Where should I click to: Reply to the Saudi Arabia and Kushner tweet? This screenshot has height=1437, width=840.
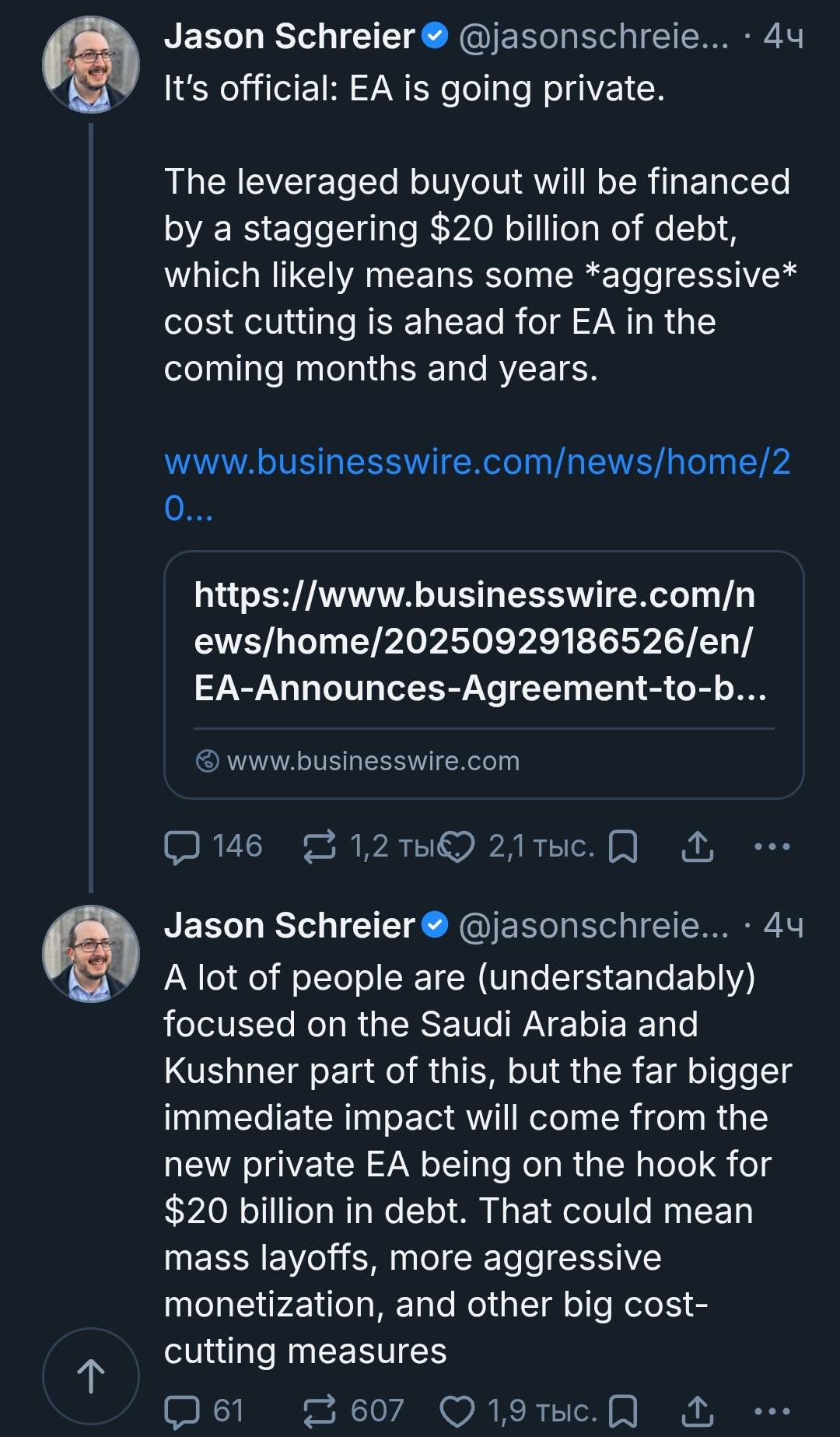(182, 1411)
